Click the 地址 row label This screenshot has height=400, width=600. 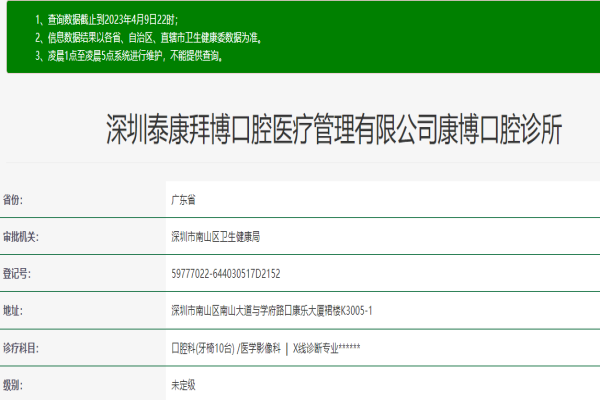tap(14, 310)
